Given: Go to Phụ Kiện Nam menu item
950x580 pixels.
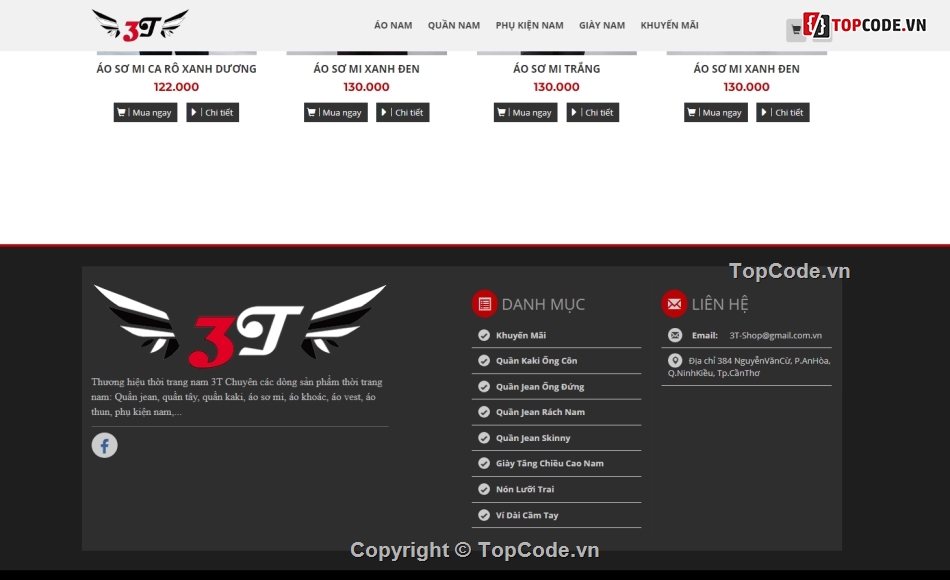Looking at the screenshot, I should click(x=529, y=26).
